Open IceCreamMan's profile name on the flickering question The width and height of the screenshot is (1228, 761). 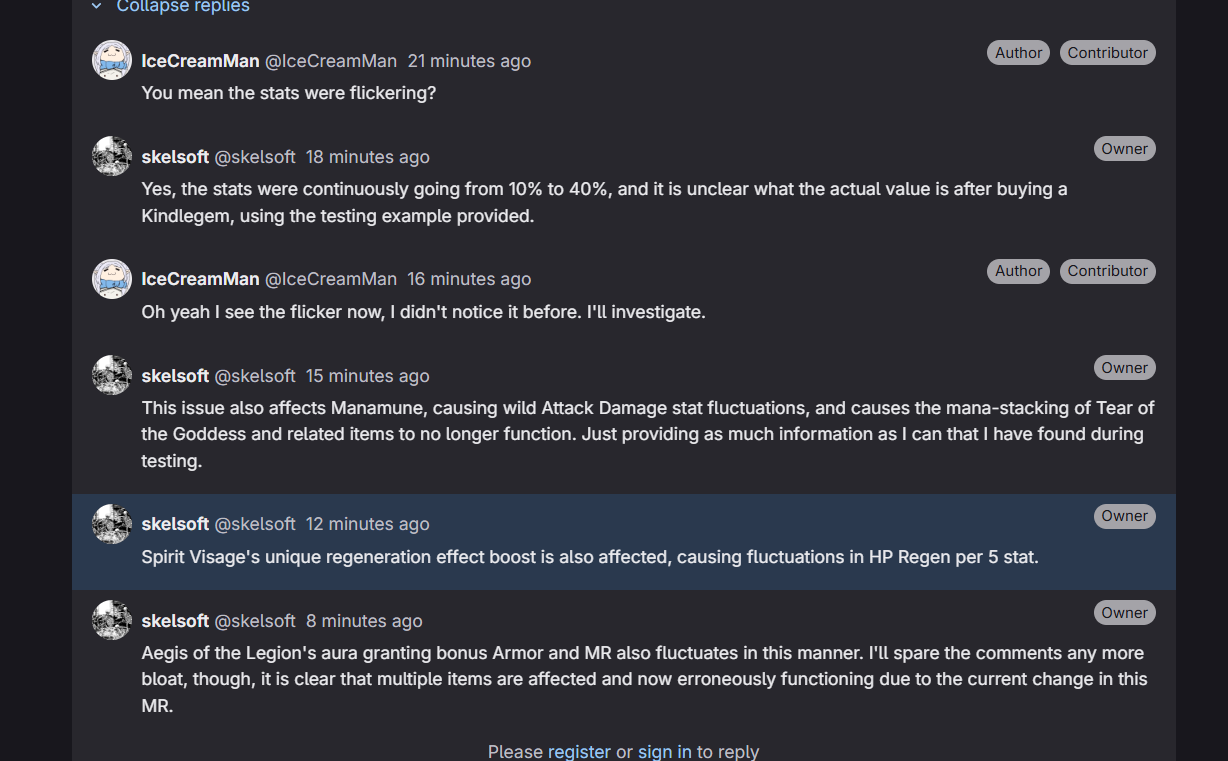(x=200, y=61)
